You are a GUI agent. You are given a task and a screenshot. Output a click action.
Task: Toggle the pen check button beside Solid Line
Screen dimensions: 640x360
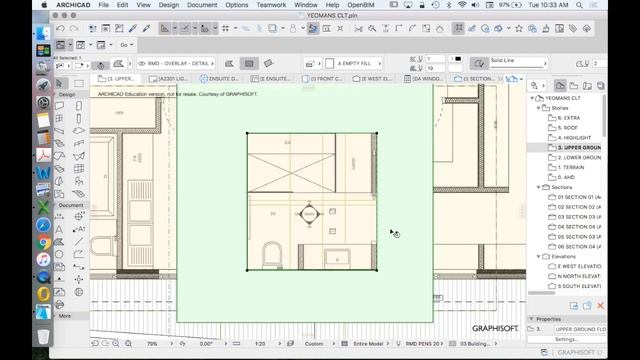point(479,63)
